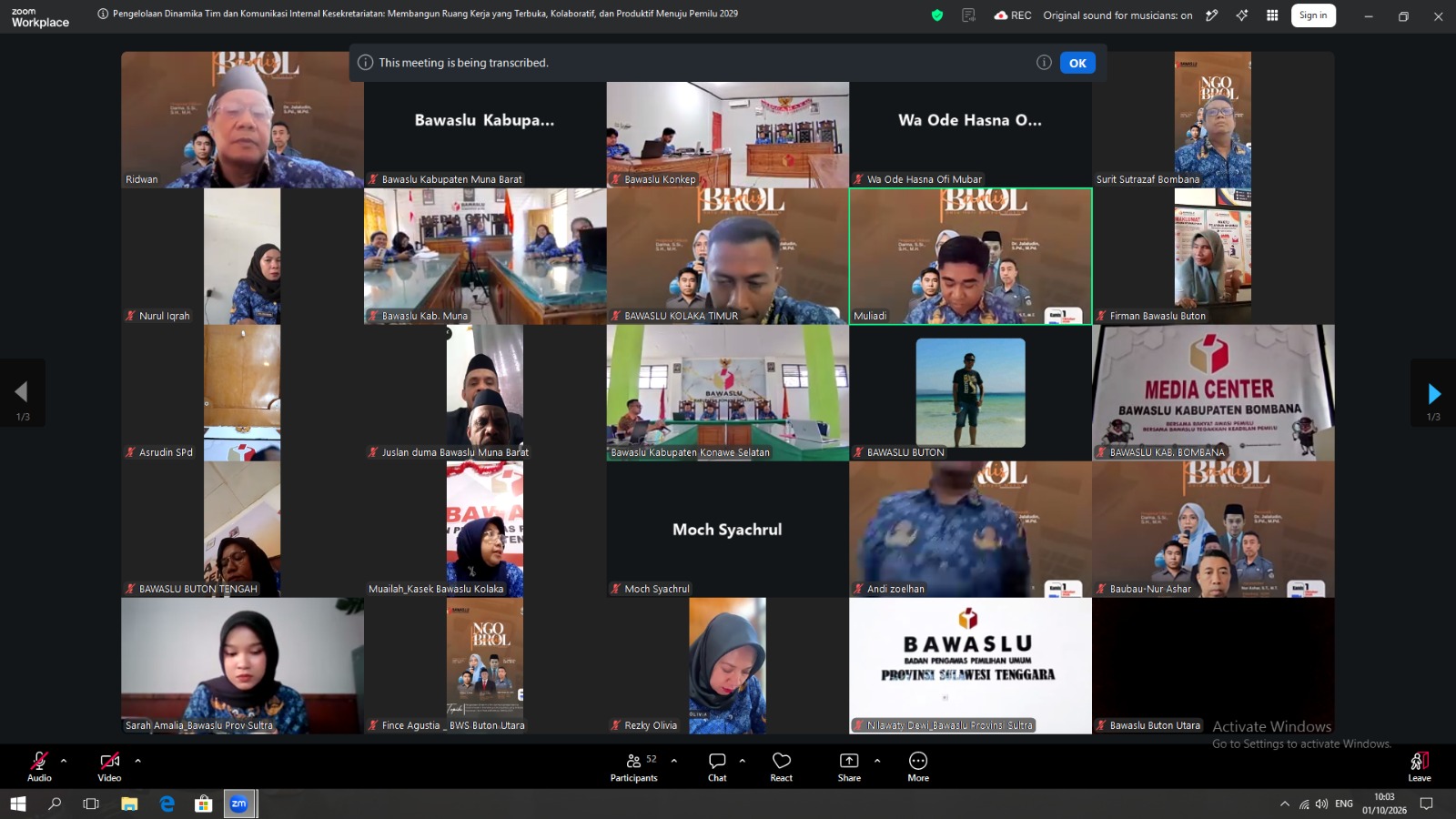Go to next gallery page arrow
Viewport: 1456px width, 819px height.
1433,394
